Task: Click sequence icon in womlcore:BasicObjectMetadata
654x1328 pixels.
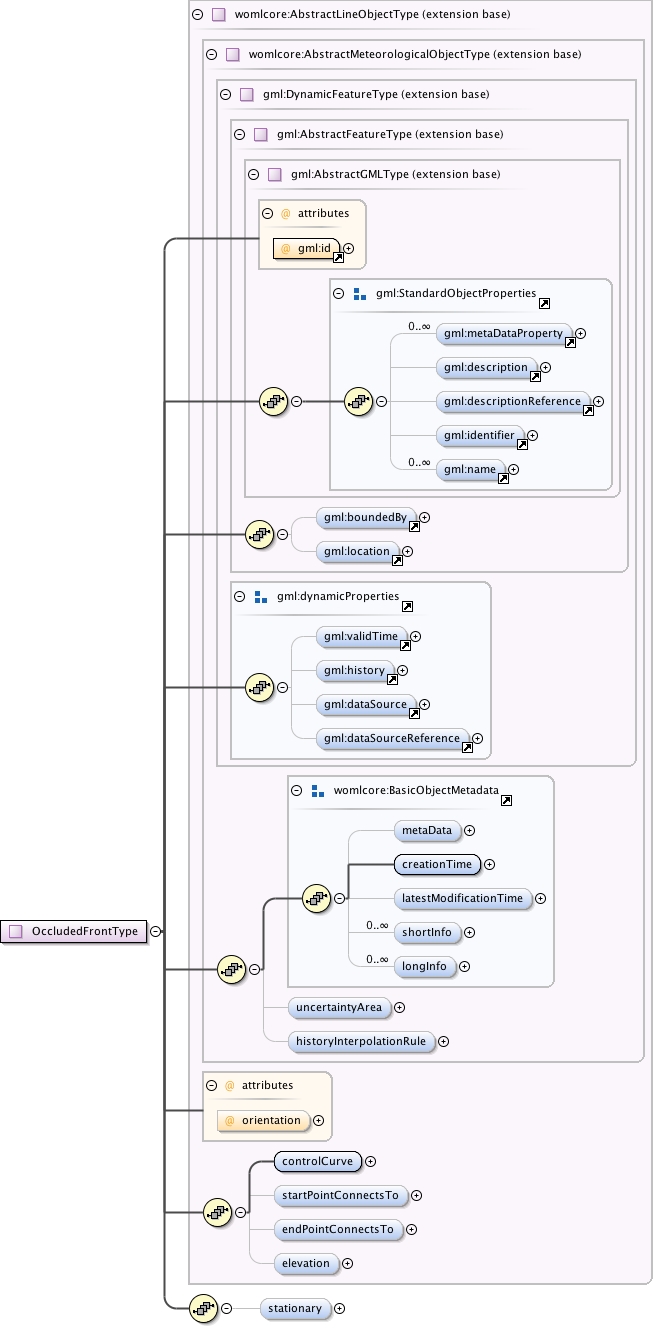Action: (x=317, y=898)
